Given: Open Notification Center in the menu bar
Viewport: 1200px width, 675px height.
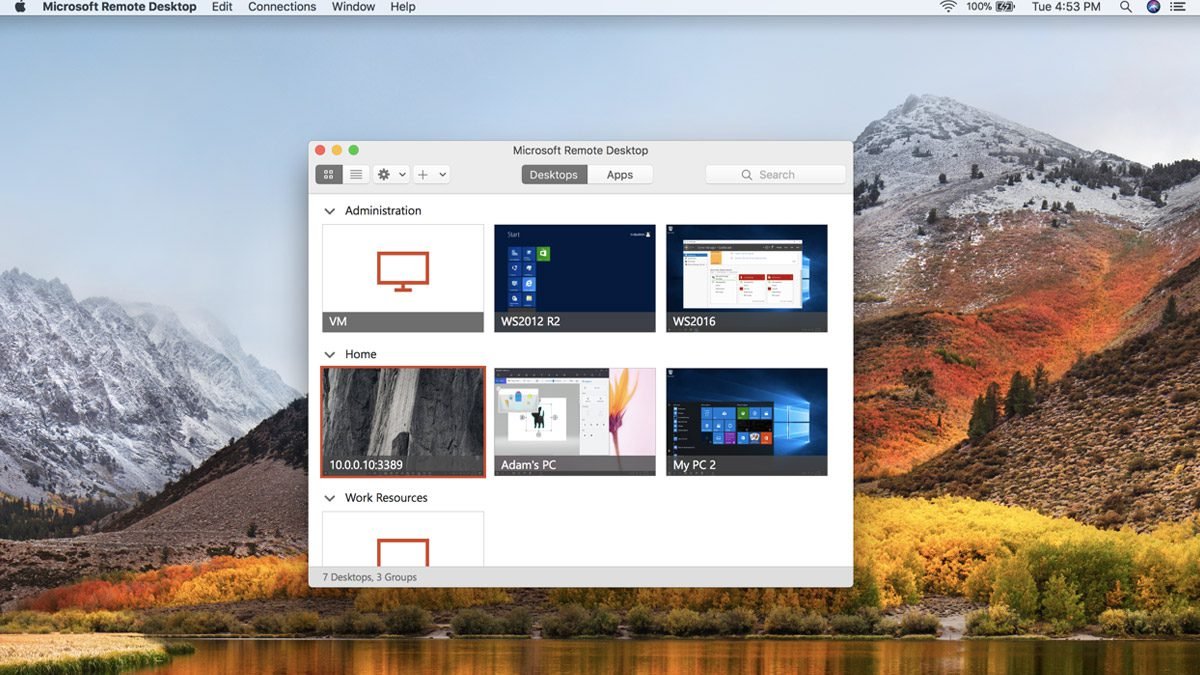Looking at the screenshot, I should click(1179, 7).
